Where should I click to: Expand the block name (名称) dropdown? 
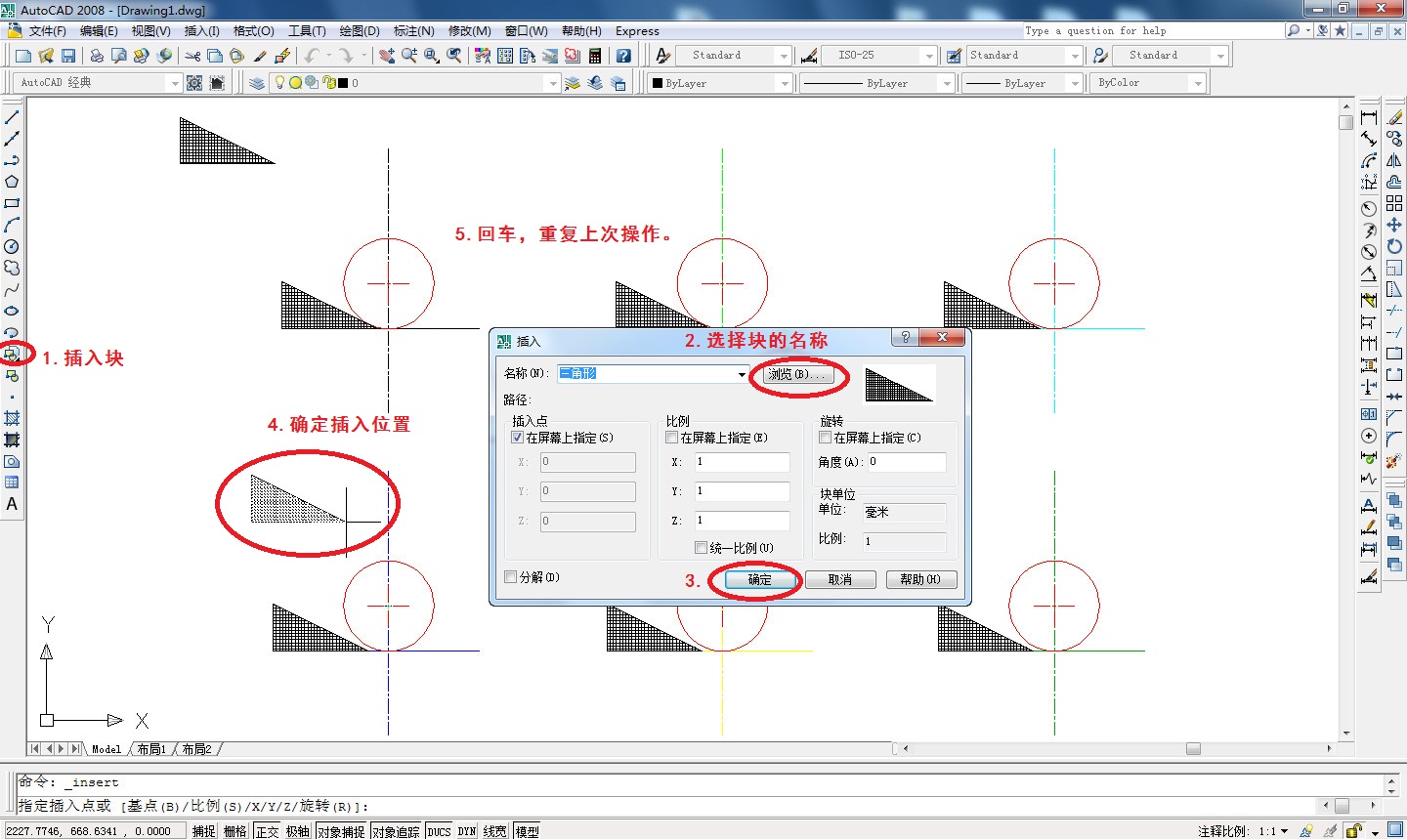pos(743,374)
